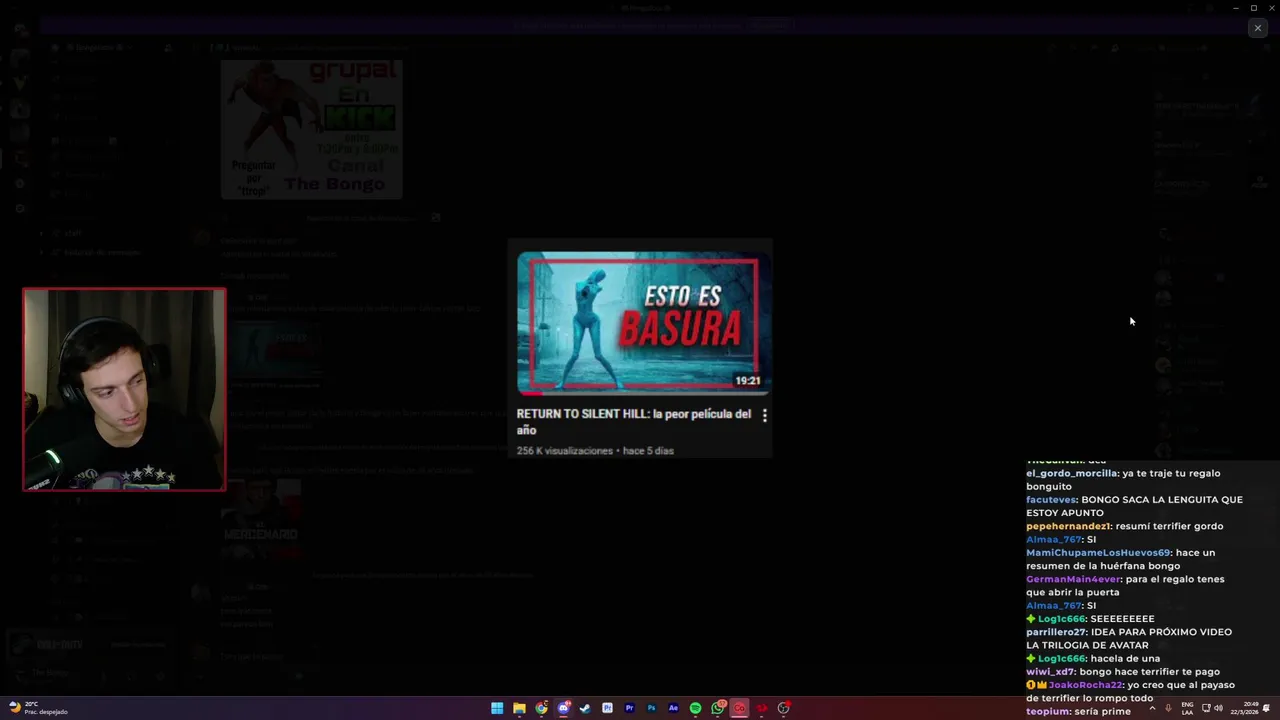Open the clock and calendar showing 20:49

click(1244, 708)
